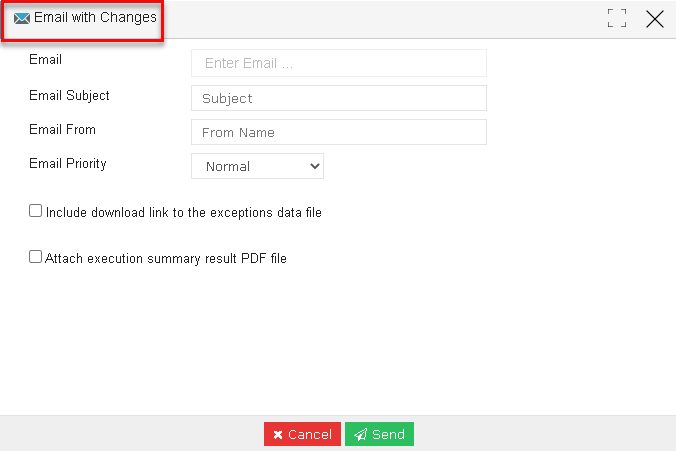Close the Email with Changes dialog
Screen dimensions: 676x451
[654, 19]
